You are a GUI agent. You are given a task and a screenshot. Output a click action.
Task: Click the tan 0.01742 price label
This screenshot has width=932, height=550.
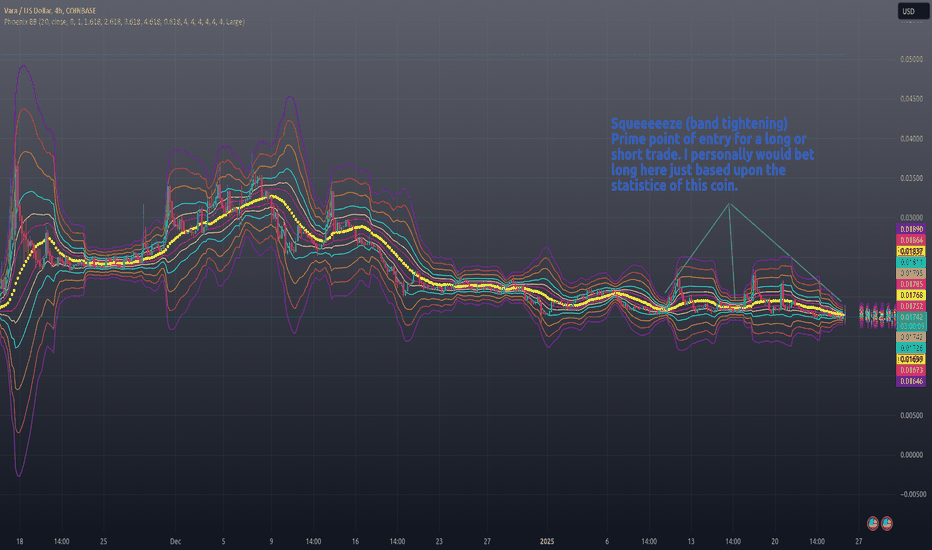(911, 337)
